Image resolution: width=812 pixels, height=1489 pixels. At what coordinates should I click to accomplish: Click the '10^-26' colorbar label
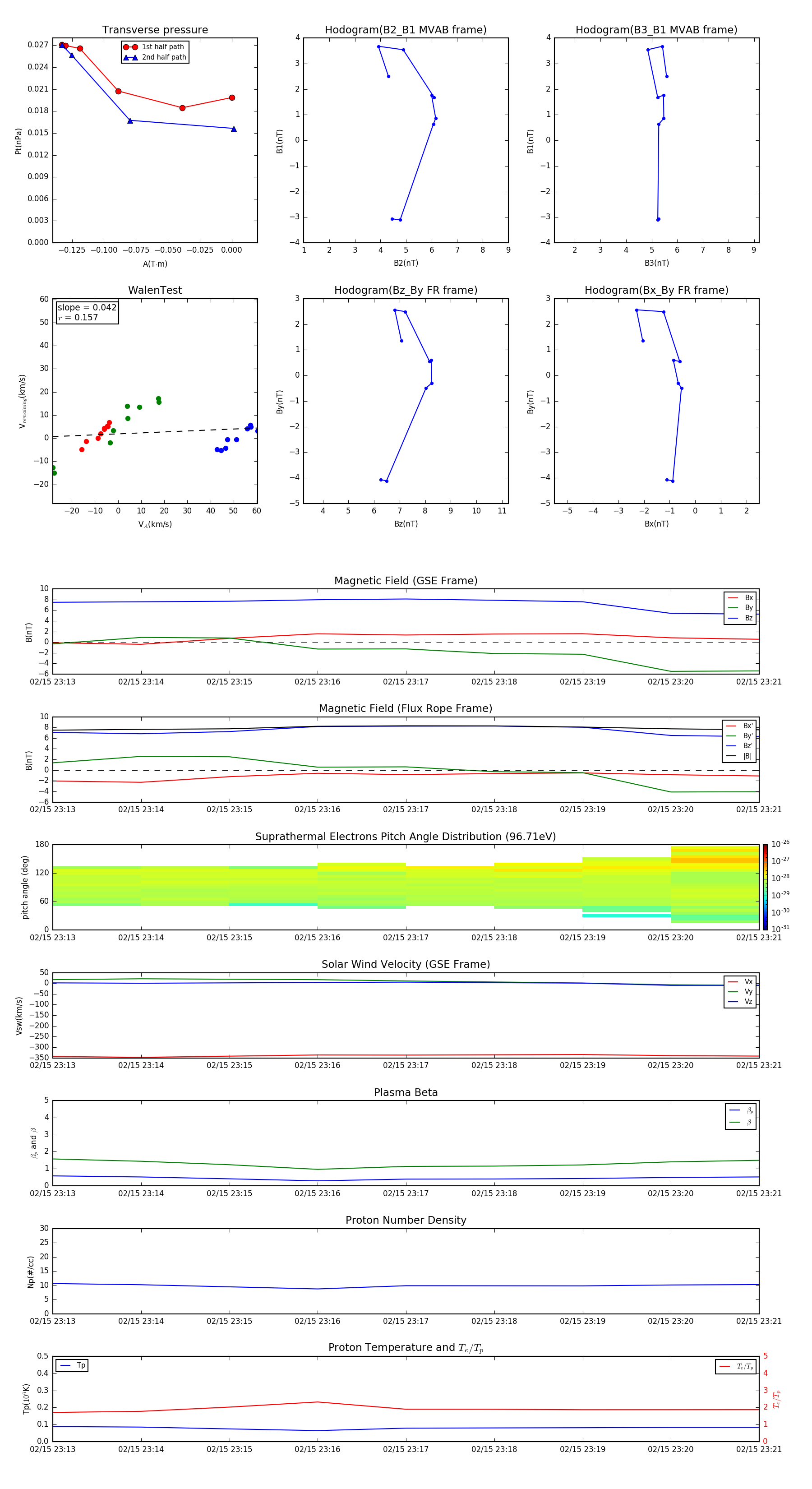[x=780, y=844]
